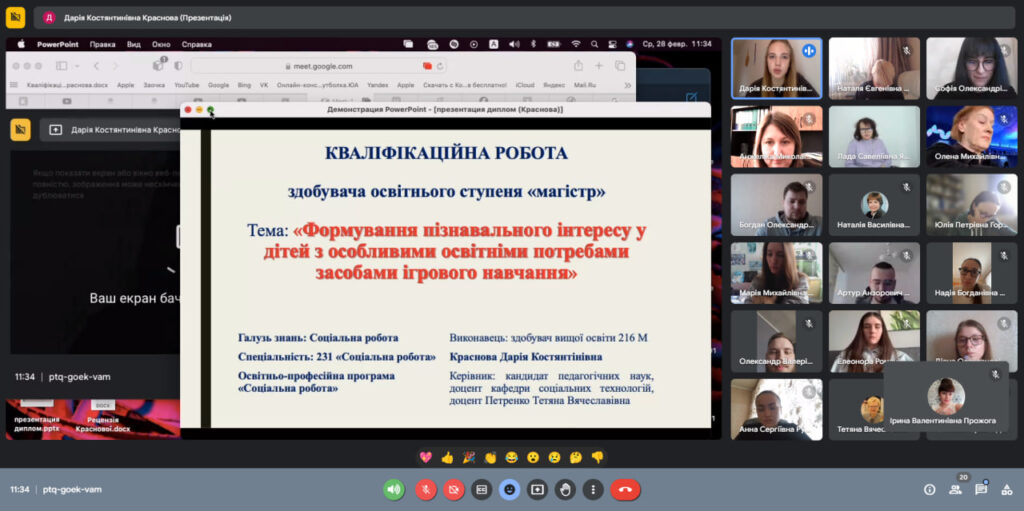Open the chat messages panel
1024x511 pixels.
coord(981,490)
